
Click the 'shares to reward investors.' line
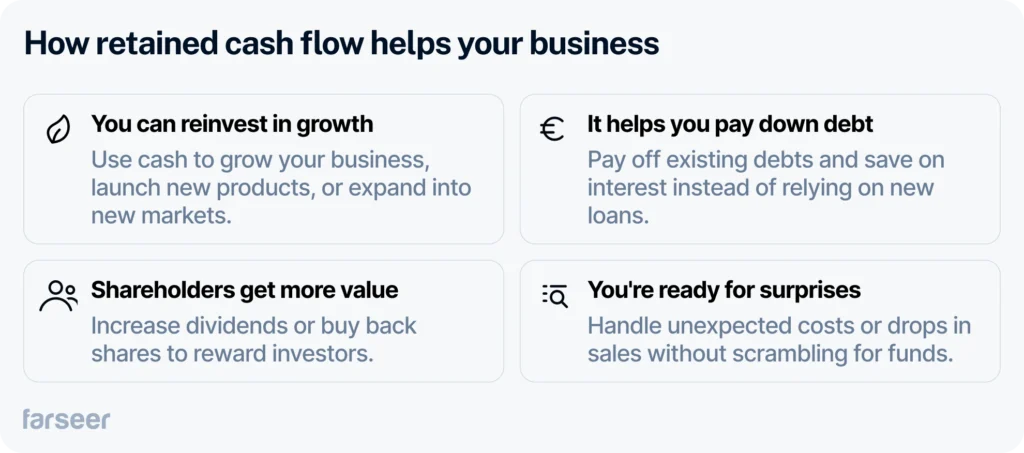[232, 354]
